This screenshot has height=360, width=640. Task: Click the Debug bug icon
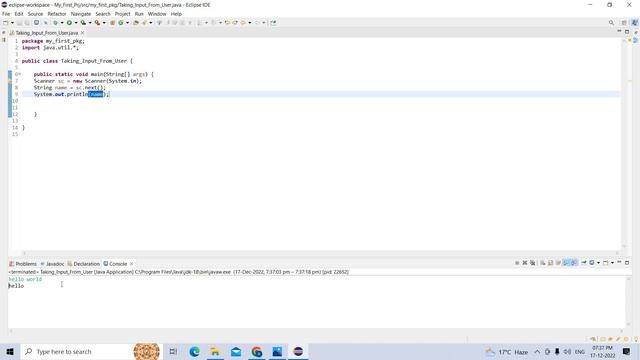pyautogui.click(x=56, y=23)
